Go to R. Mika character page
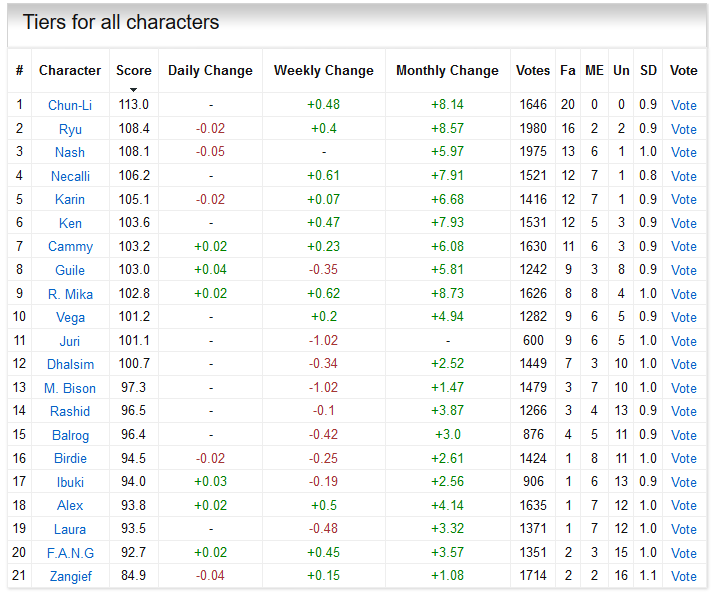Screen dimensions: 715x599 point(70,294)
